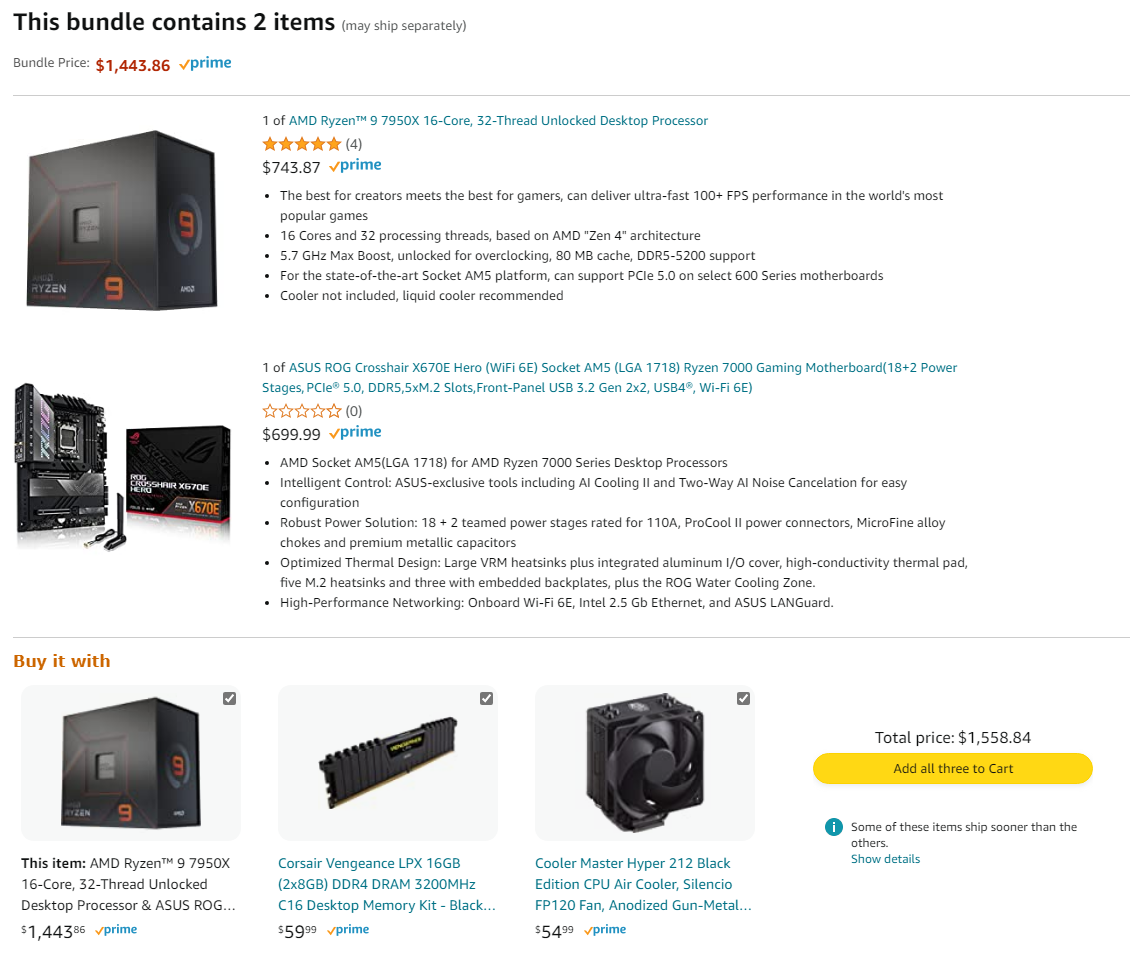Viewport: 1130px width, 955px height.
Task: Click the empty star rating of ASUS motherboard
Action: pyautogui.click(x=301, y=411)
